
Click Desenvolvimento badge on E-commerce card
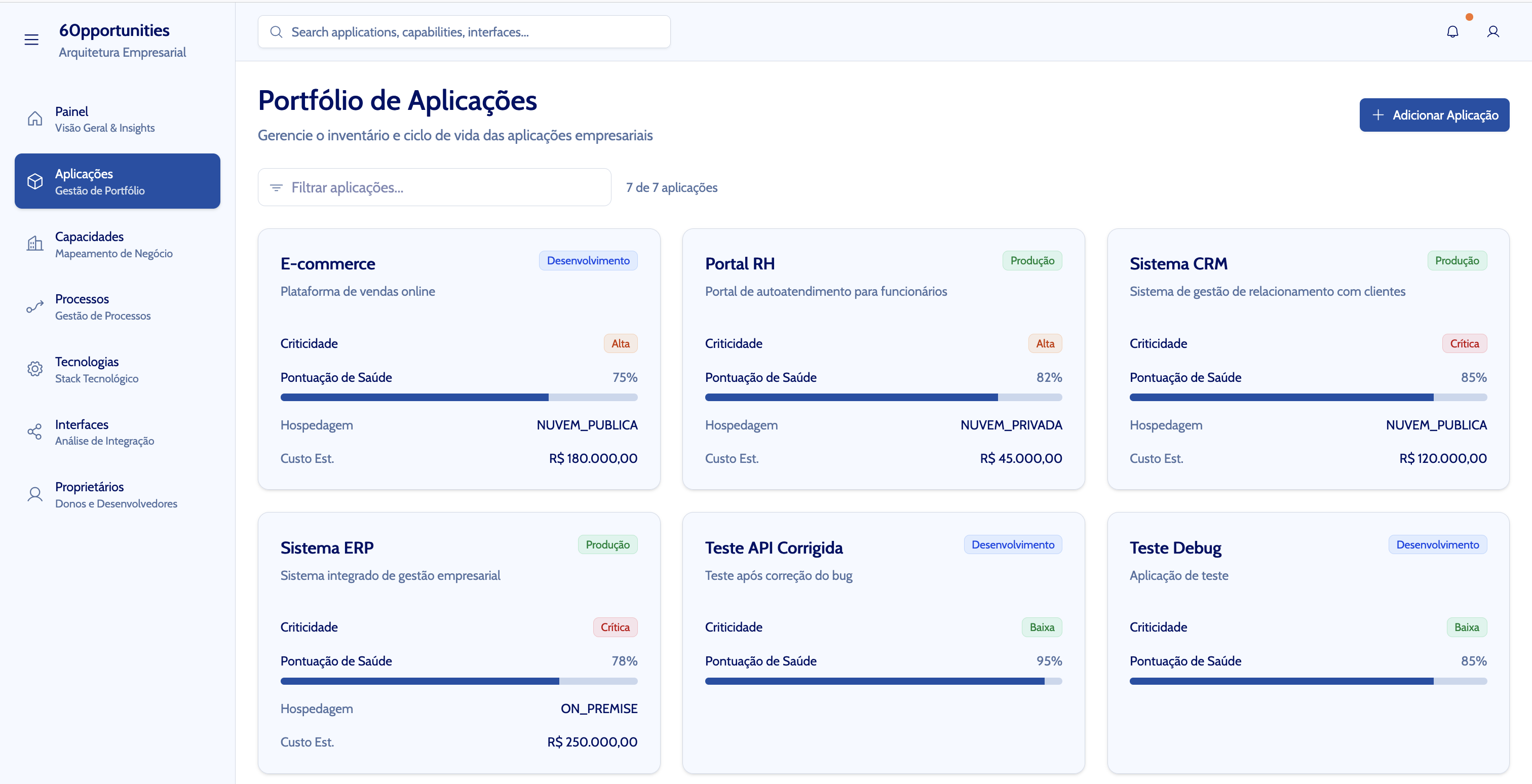coord(588,261)
